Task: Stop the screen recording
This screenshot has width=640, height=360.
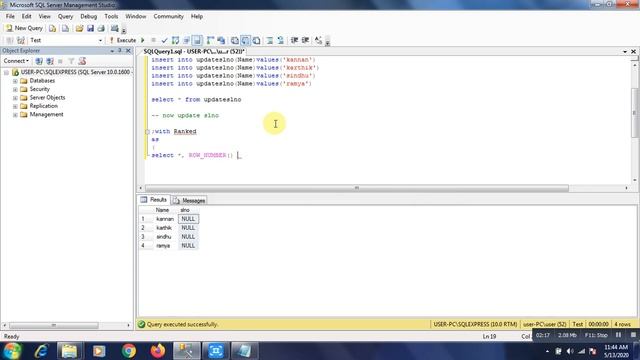Action: point(633,335)
